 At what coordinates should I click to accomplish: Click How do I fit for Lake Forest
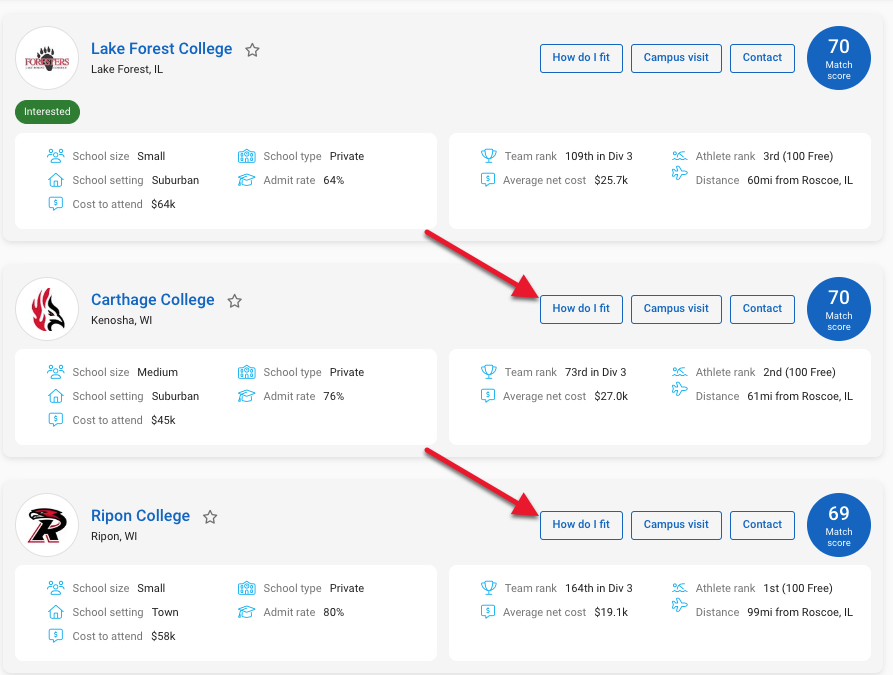[581, 58]
